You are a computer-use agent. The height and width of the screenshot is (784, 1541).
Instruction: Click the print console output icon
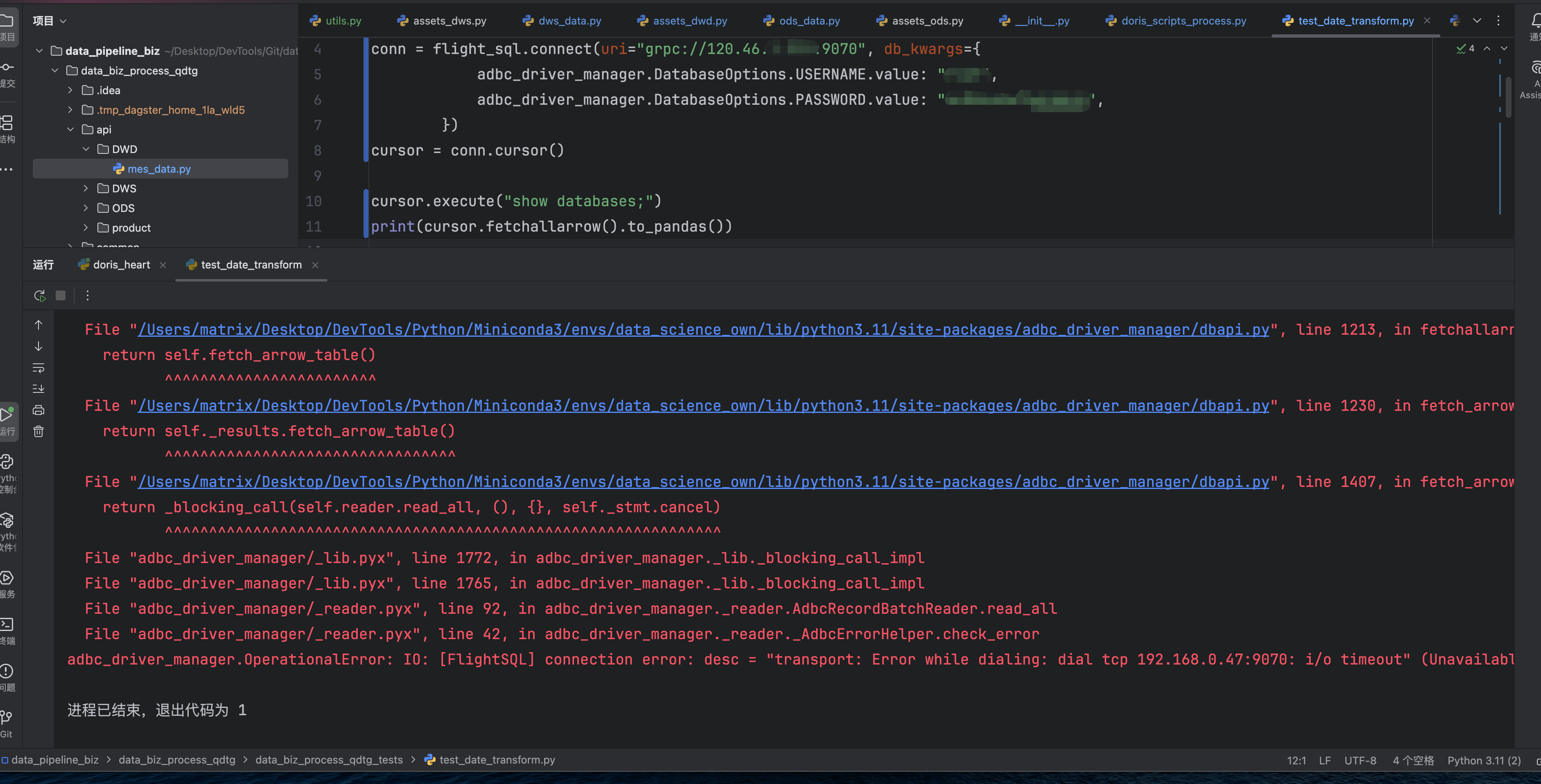[x=38, y=410]
